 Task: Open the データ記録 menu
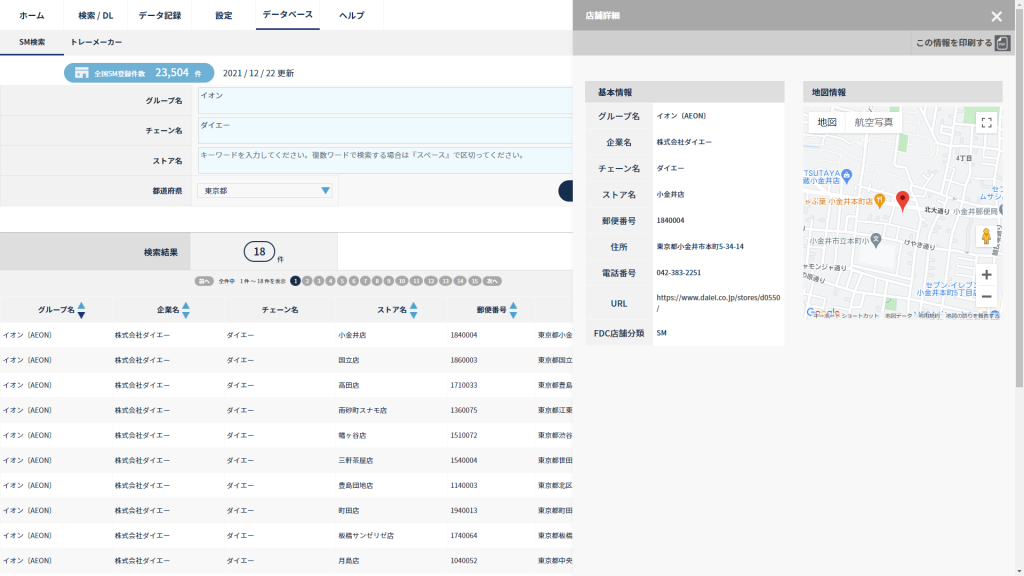point(159,15)
